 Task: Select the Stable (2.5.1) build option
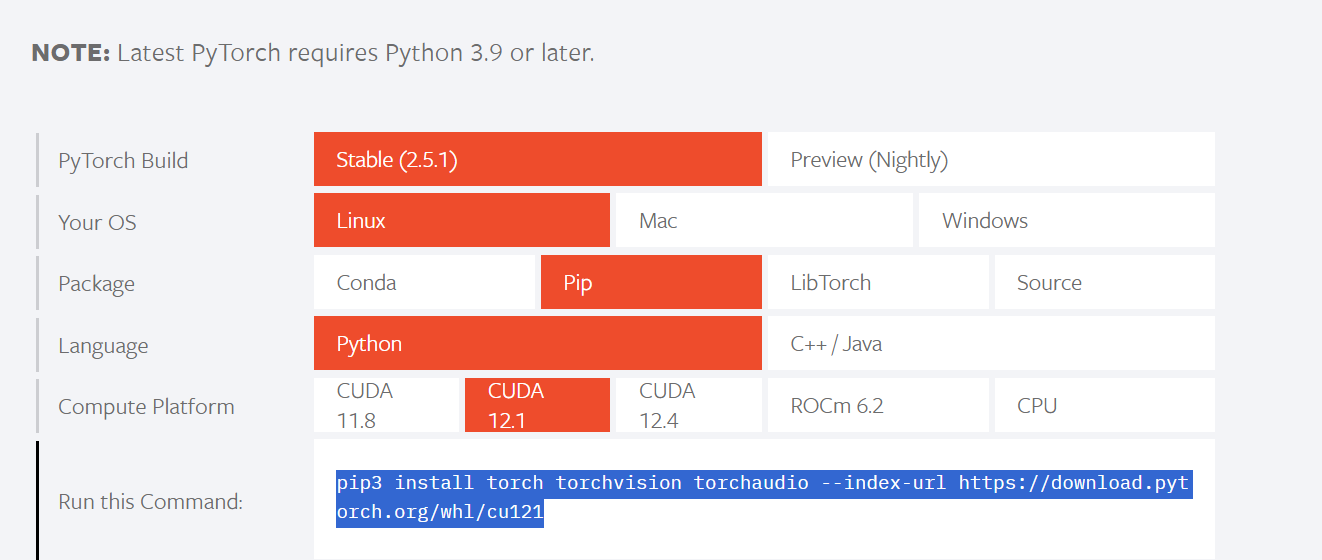pyautogui.click(x=537, y=160)
